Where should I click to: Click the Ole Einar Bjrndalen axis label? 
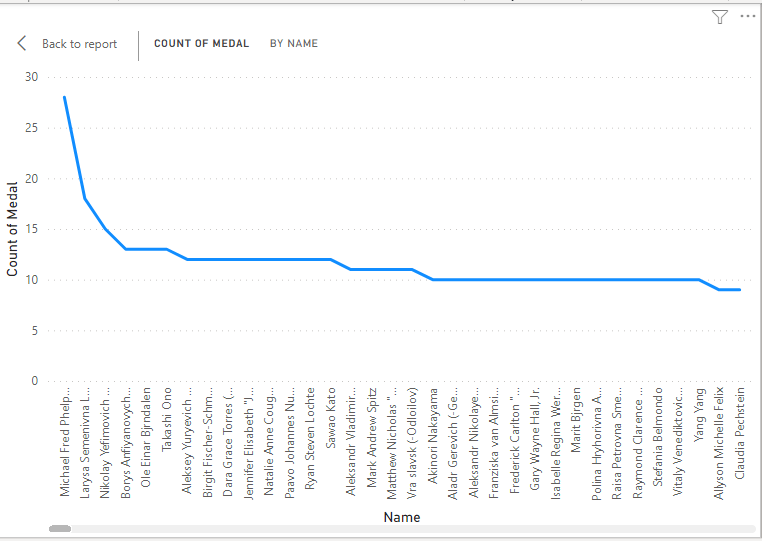point(146,435)
